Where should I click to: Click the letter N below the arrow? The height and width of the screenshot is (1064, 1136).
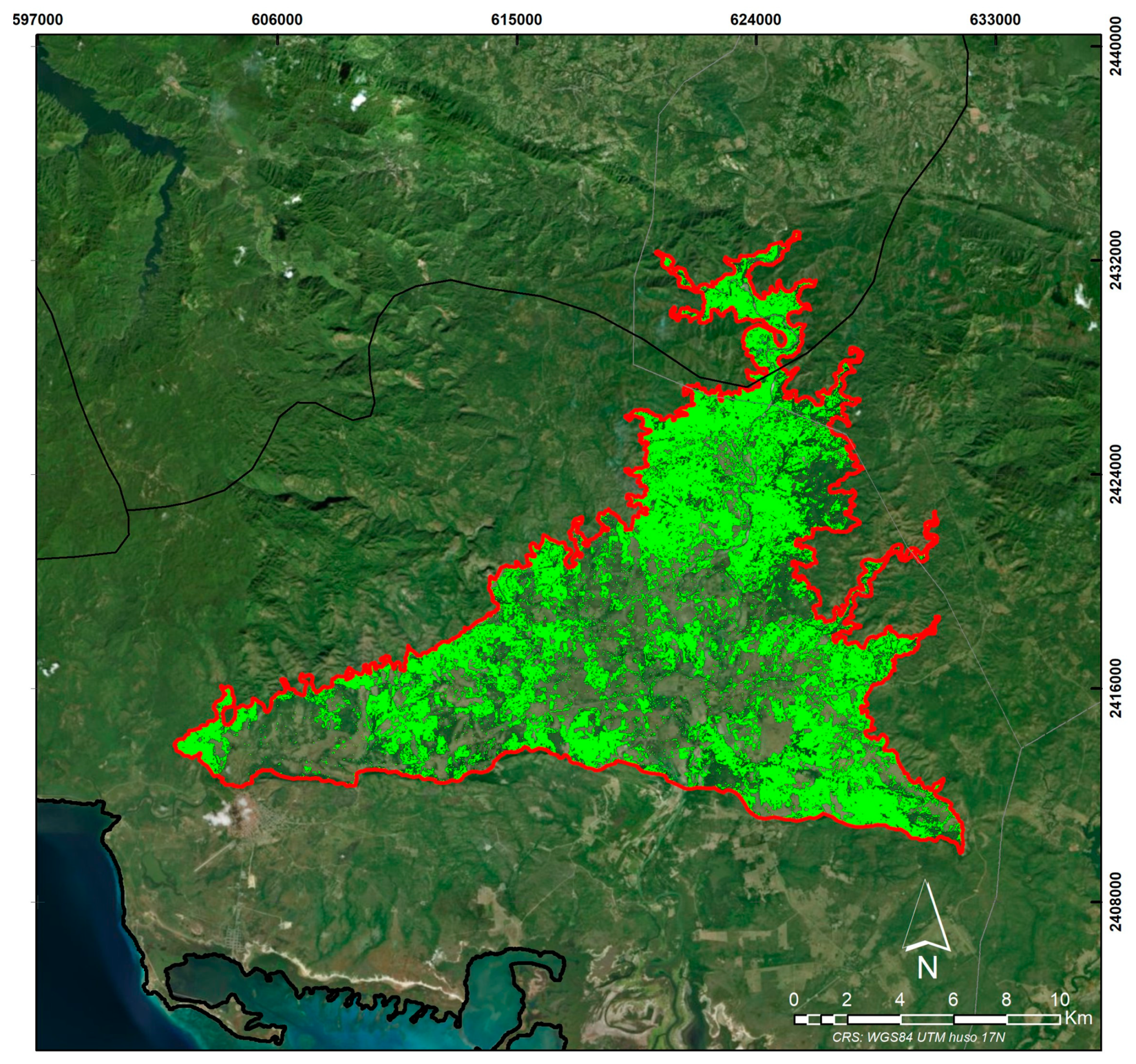point(927,968)
